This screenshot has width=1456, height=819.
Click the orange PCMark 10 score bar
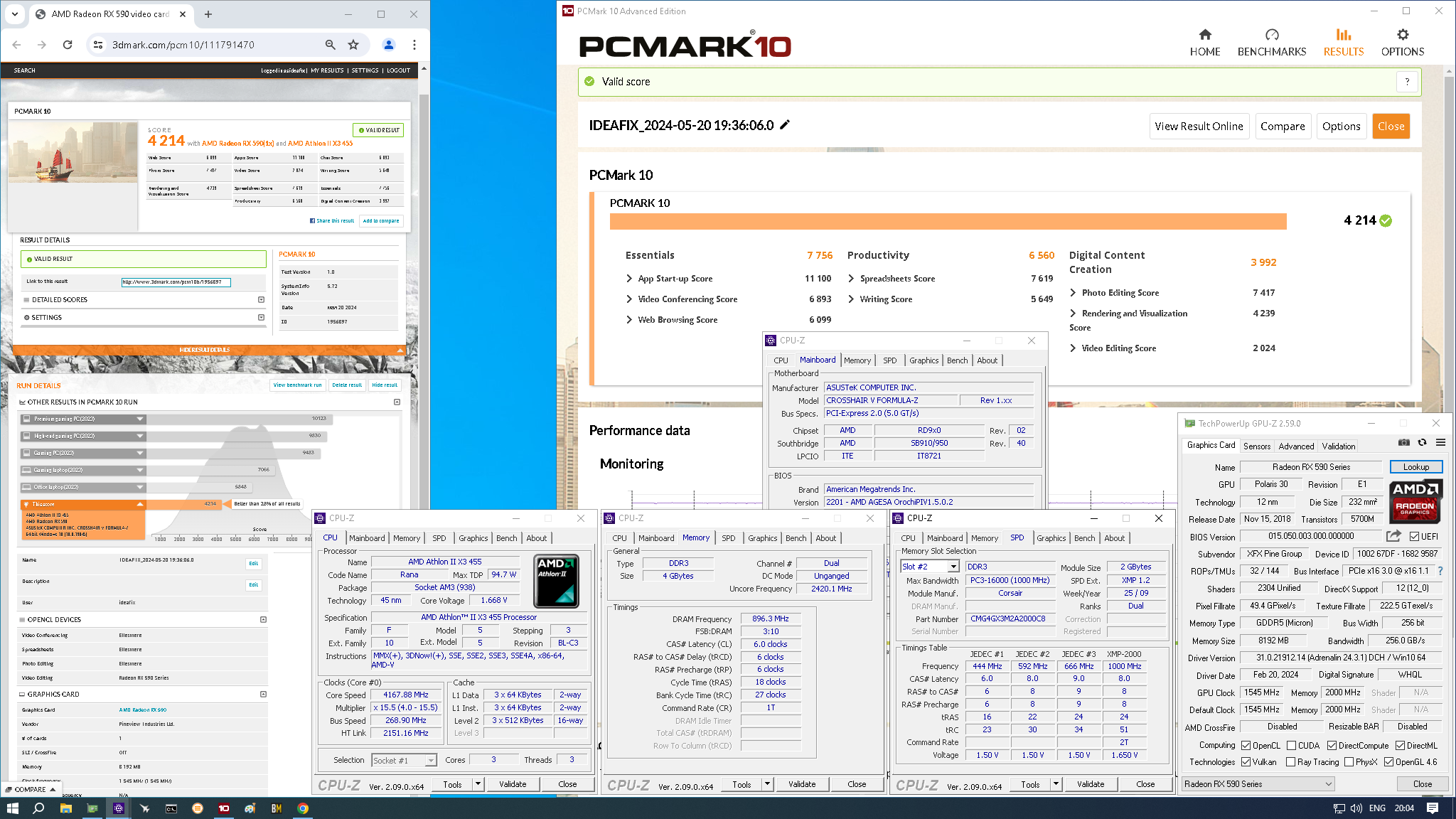point(948,221)
